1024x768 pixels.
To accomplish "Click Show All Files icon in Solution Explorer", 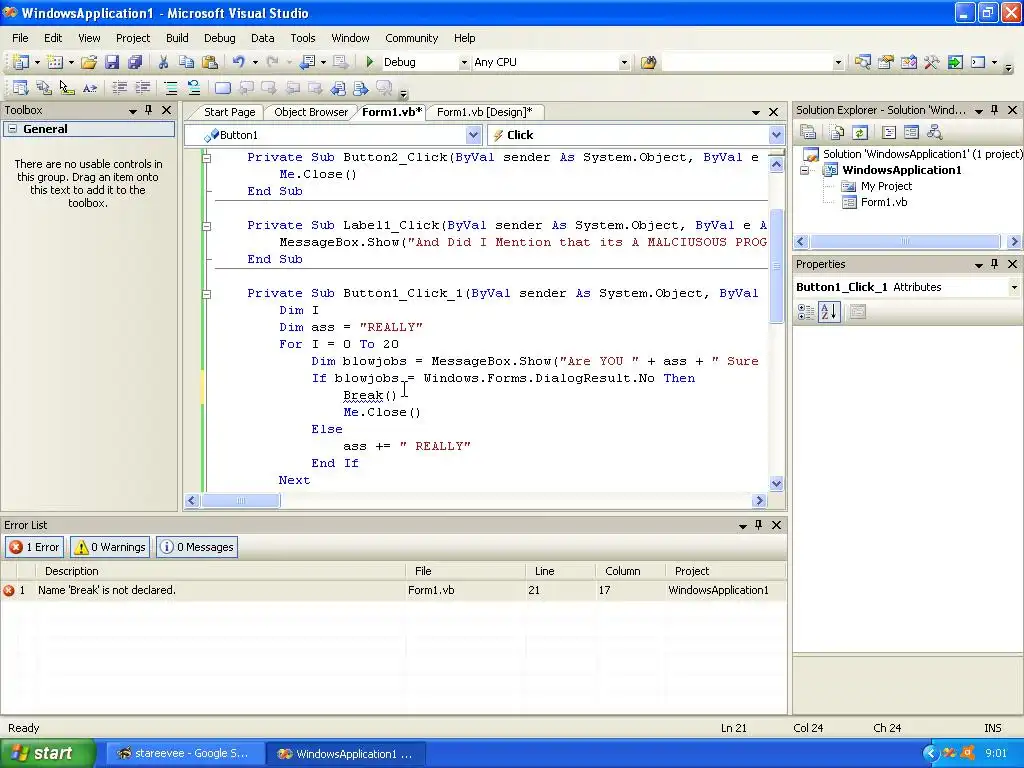I will pyautogui.click(x=837, y=133).
